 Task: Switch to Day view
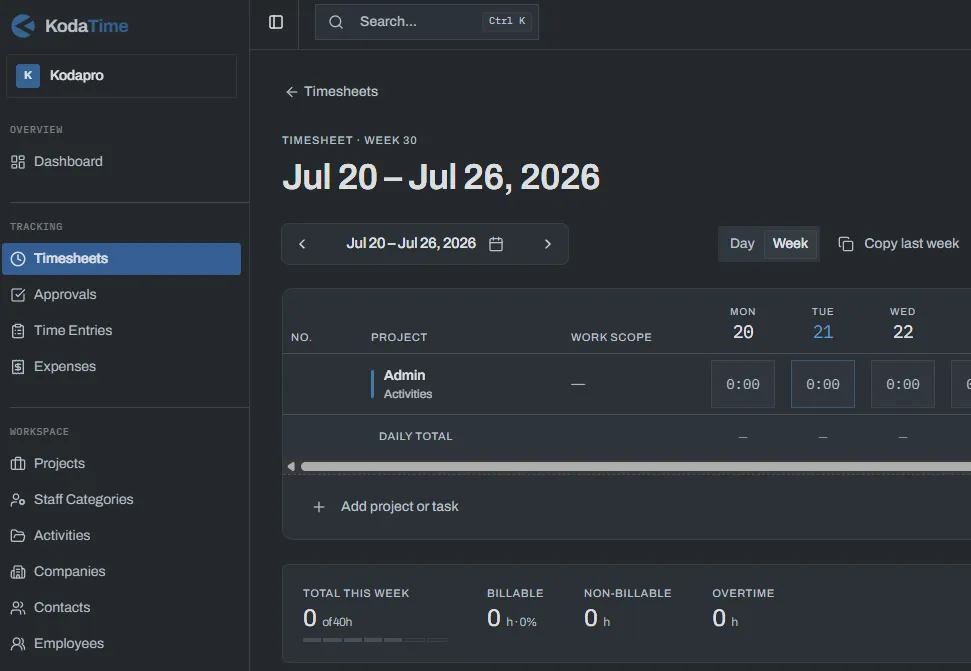coord(742,244)
